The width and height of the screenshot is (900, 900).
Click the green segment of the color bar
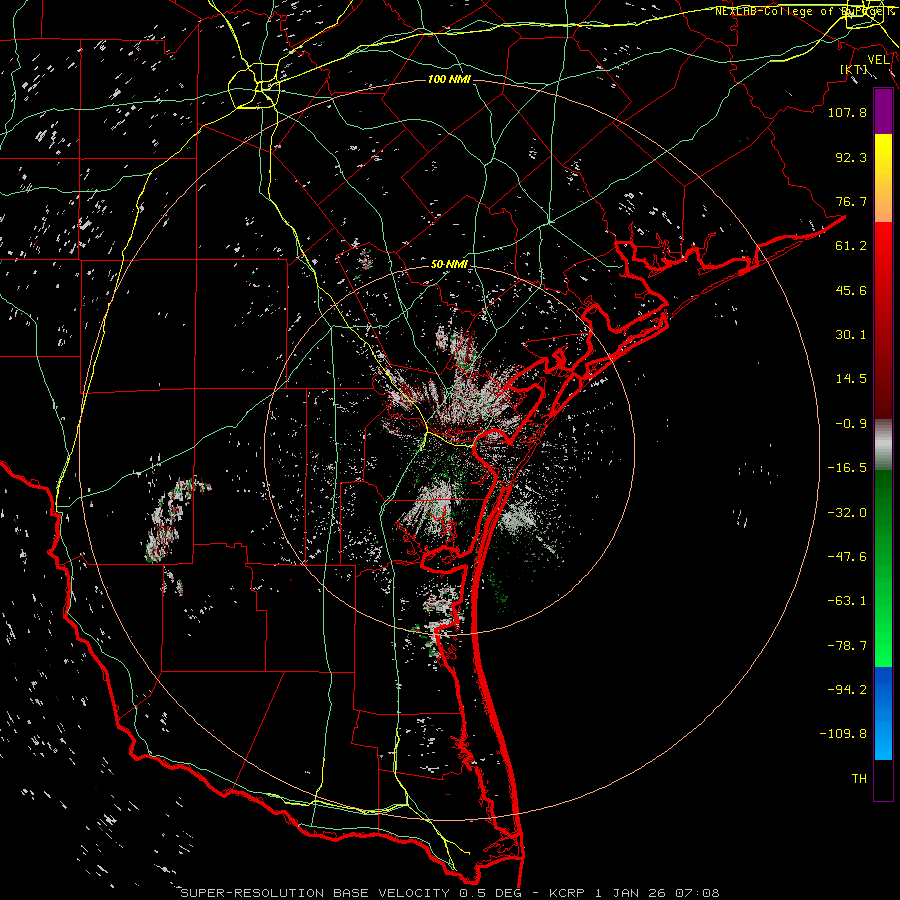[883, 568]
